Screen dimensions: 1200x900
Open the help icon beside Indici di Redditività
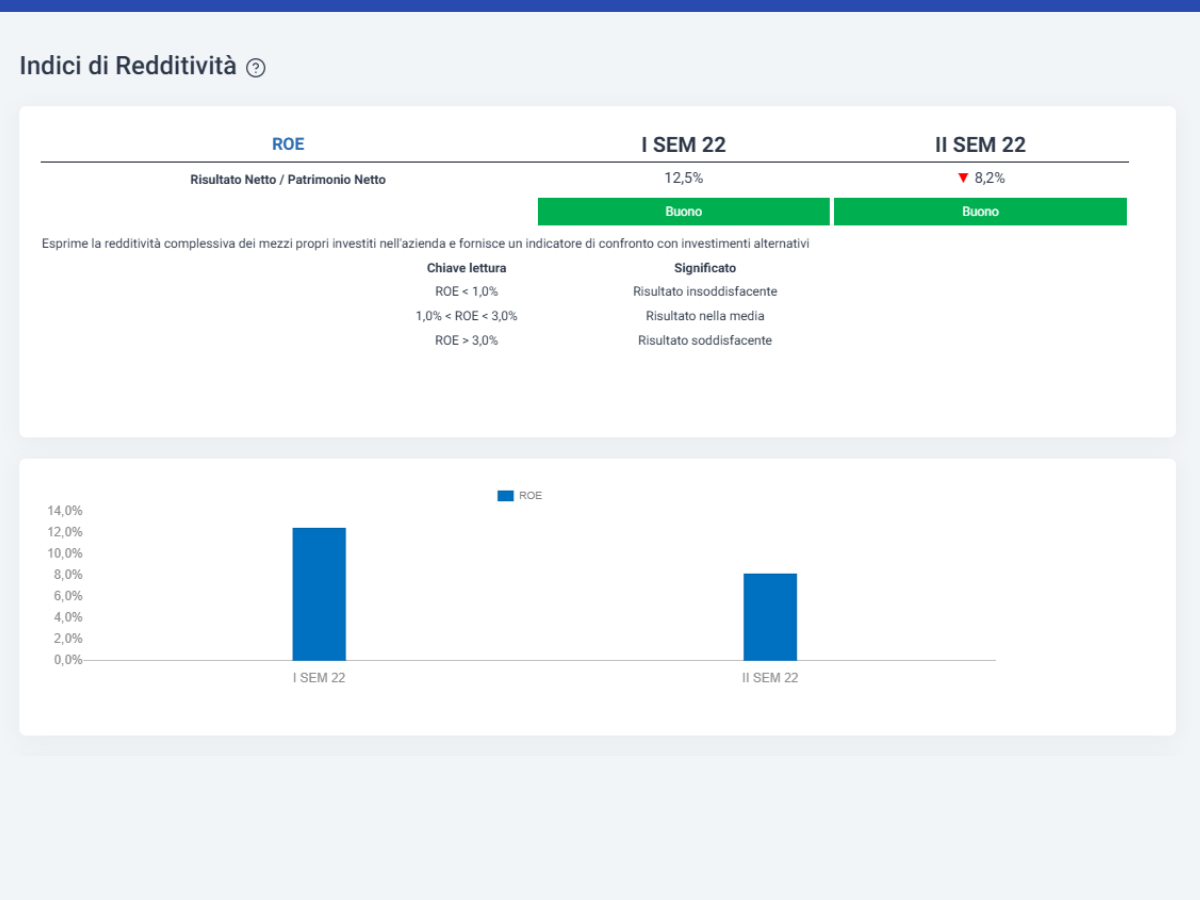click(256, 68)
